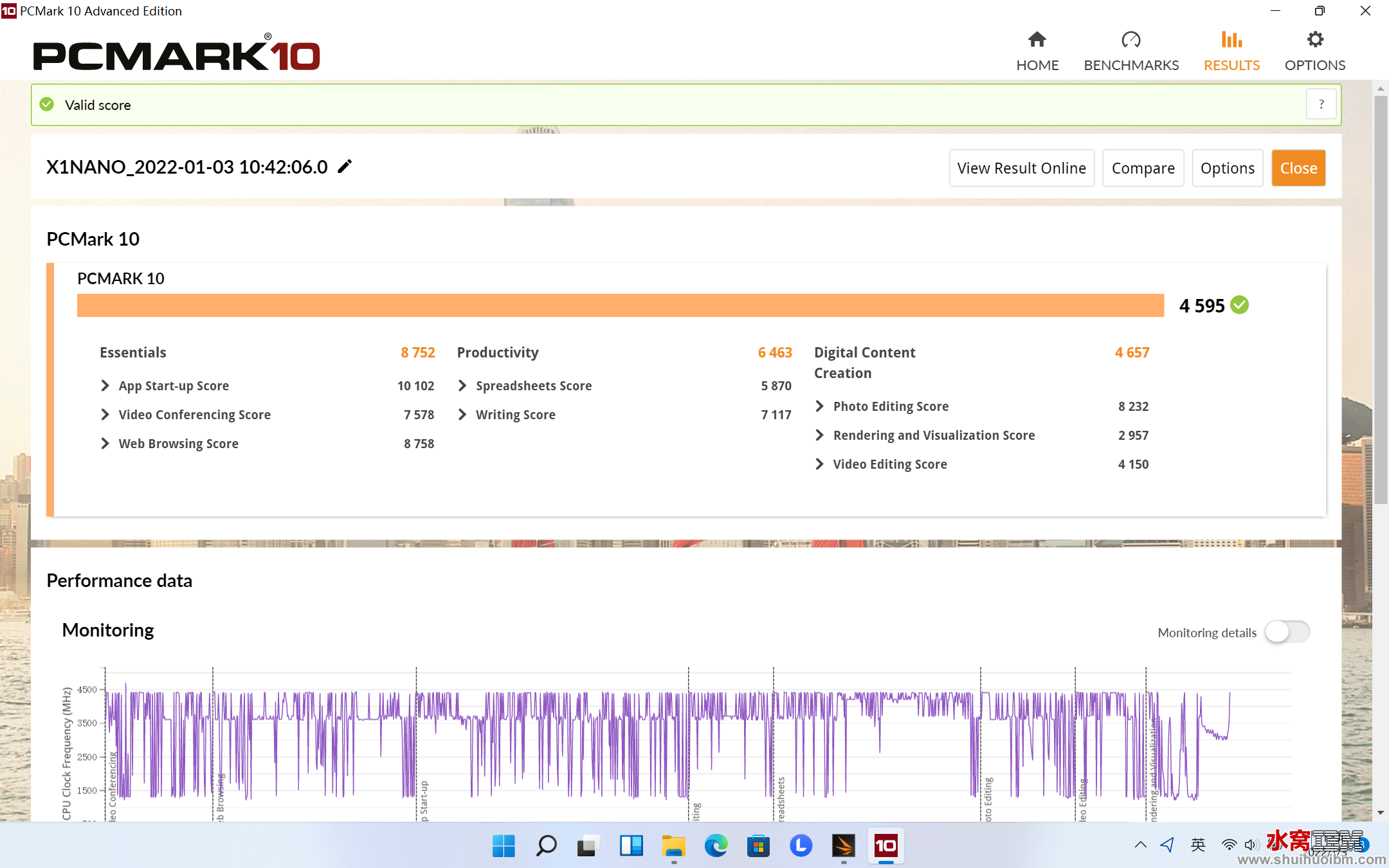The image size is (1389, 868).
Task: Open Widgets from taskbar
Action: tap(631, 845)
